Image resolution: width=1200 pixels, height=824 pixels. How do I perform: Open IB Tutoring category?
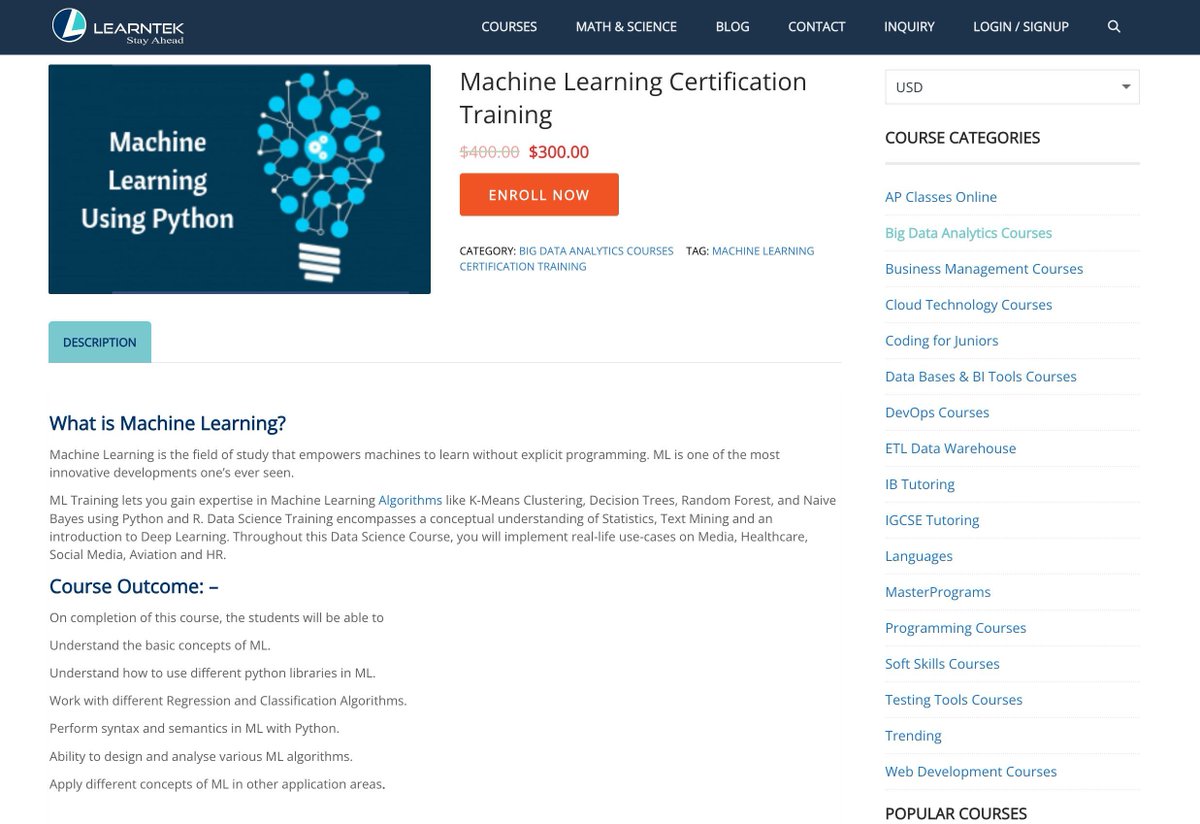click(920, 485)
